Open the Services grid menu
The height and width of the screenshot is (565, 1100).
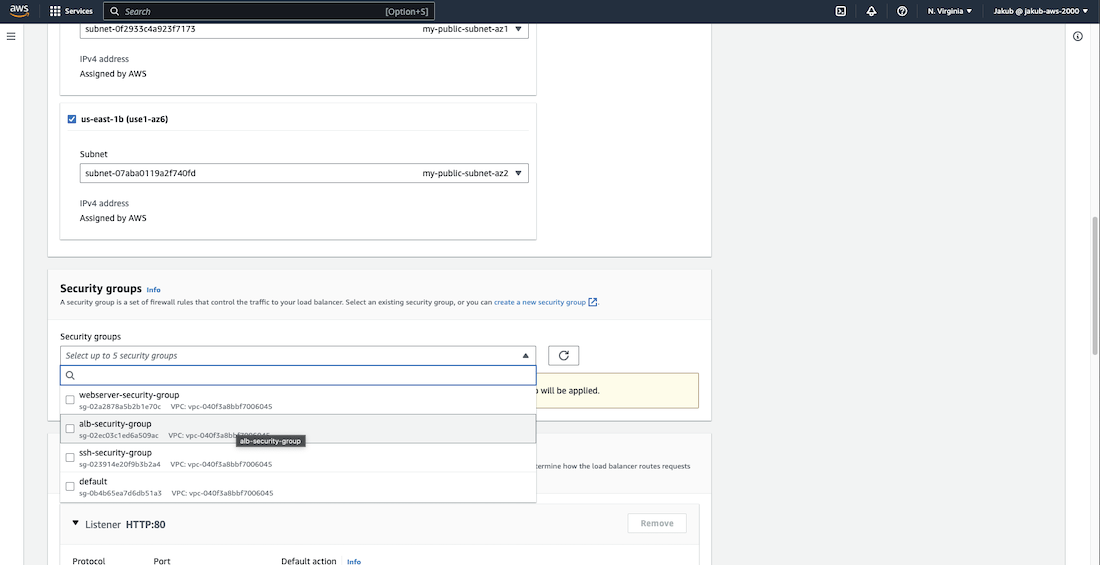pos(72,11)
